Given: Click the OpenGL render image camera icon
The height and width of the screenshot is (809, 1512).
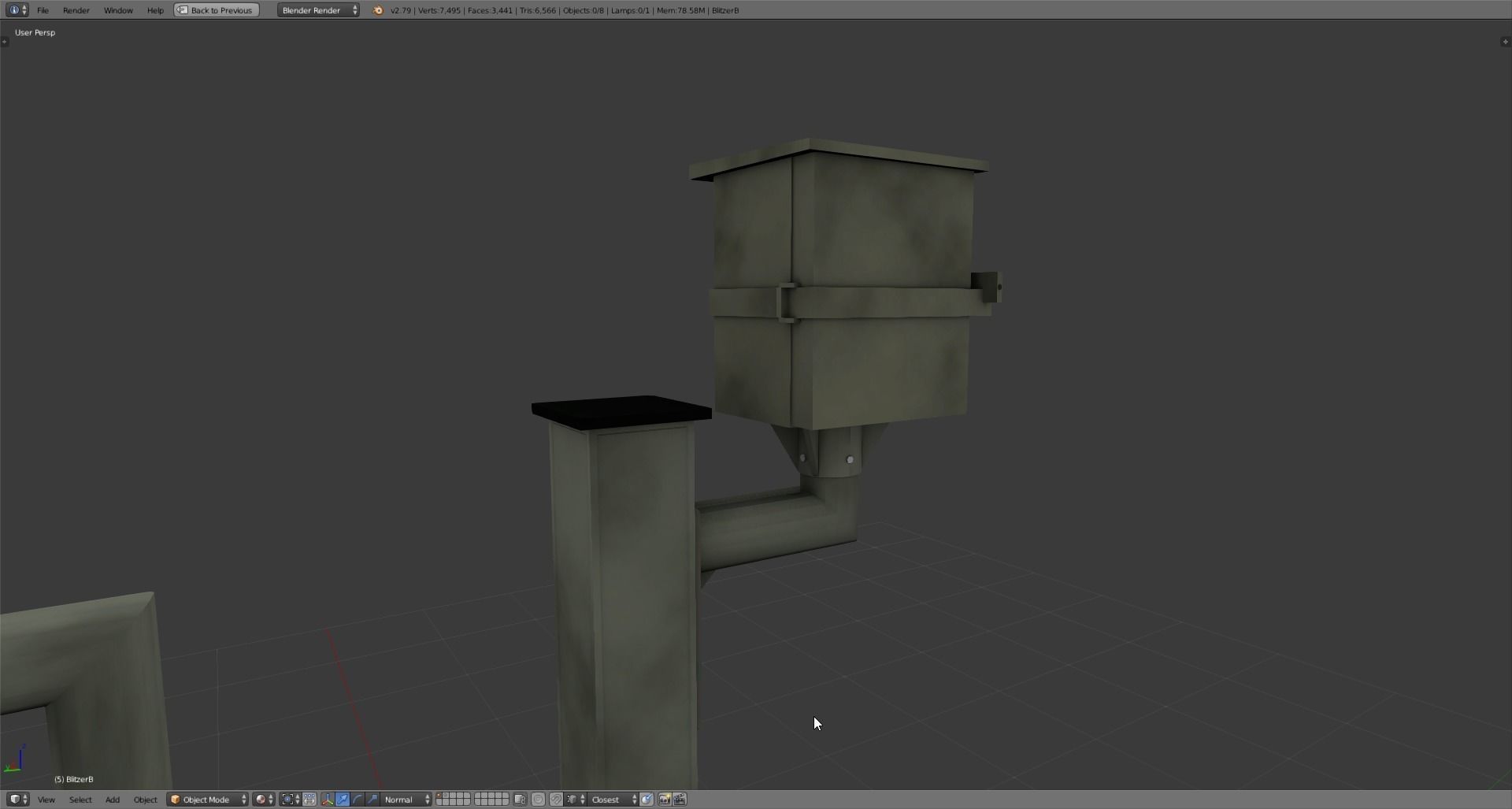Looking at the screenshot, I should pyautogui.click(x=665, y=800).
